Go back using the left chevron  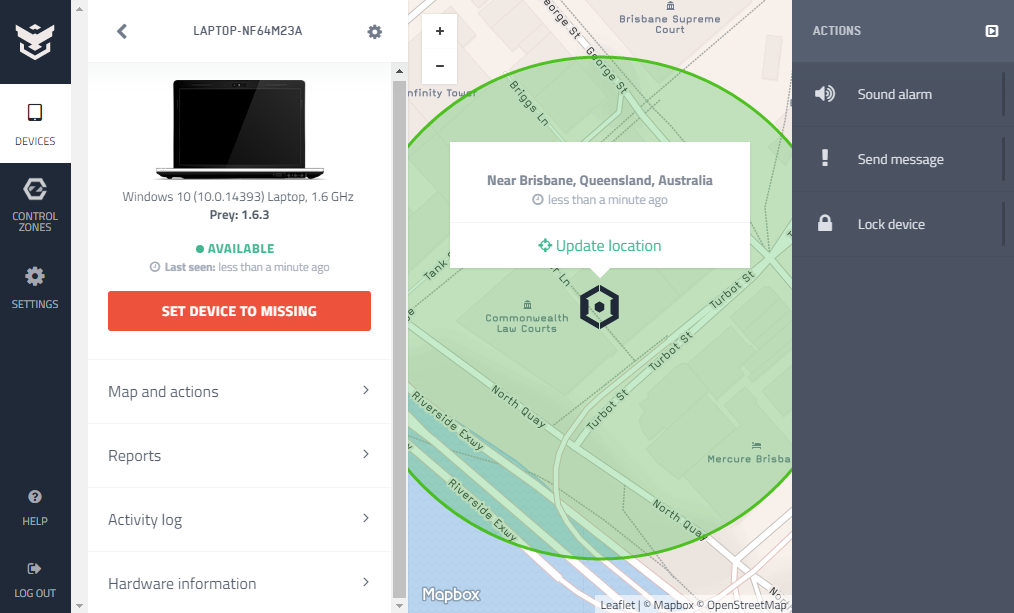[x=122, y=31]
